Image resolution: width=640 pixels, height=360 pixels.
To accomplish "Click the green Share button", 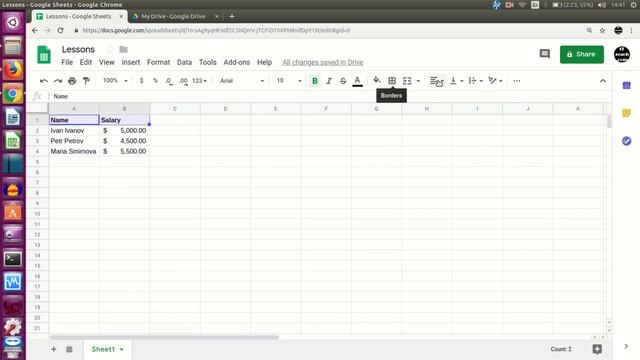I will [582, 54].
